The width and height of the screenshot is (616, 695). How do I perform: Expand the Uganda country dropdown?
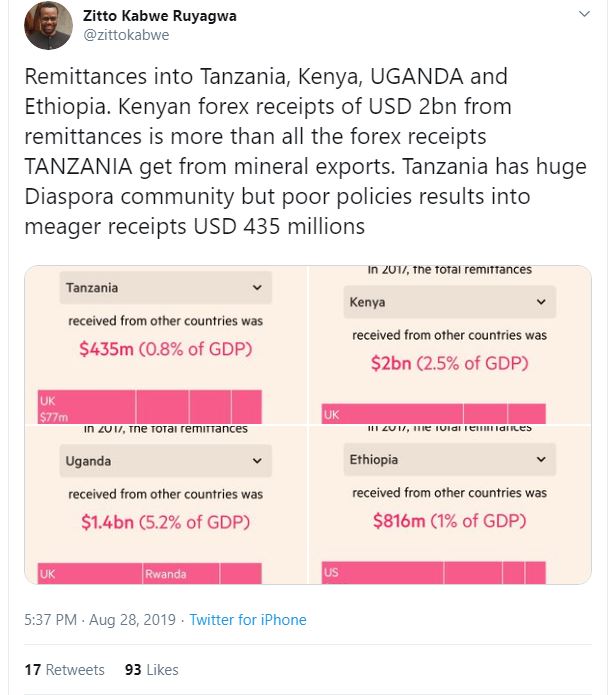(165, 461)
